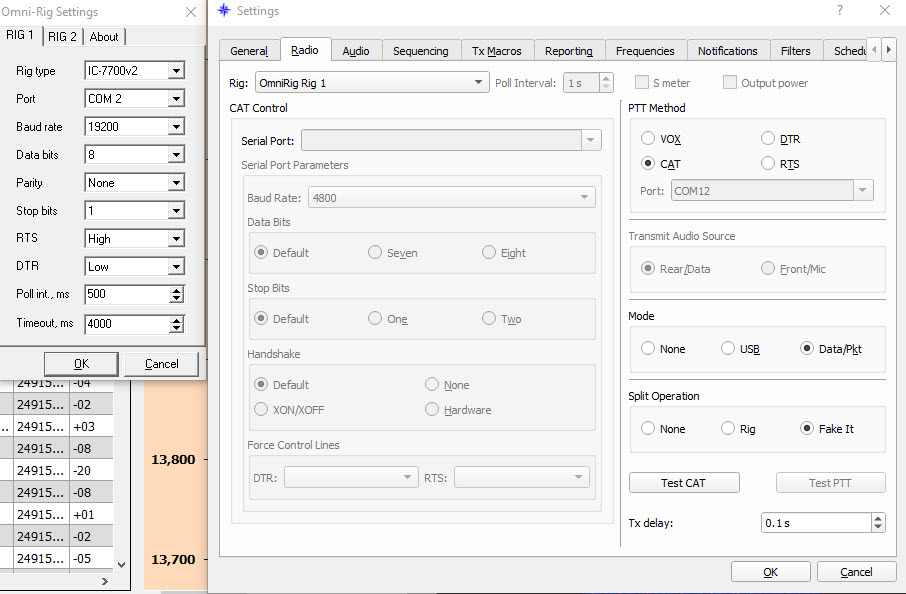Select DTR as PTT method
The image size is (906, 594).
[767, 138]
